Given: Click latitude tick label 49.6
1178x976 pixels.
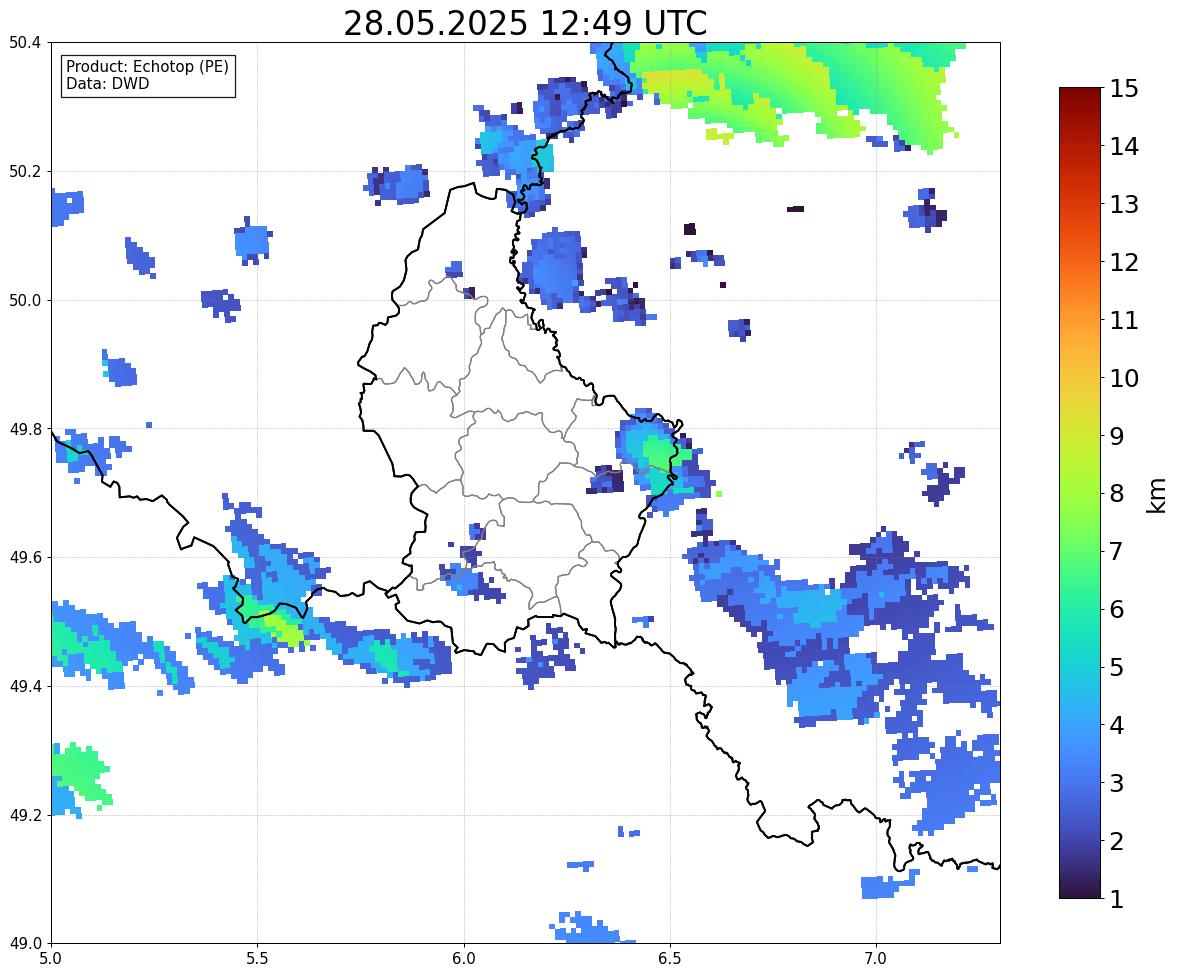Looking at the screenshot, I should 25,557.
